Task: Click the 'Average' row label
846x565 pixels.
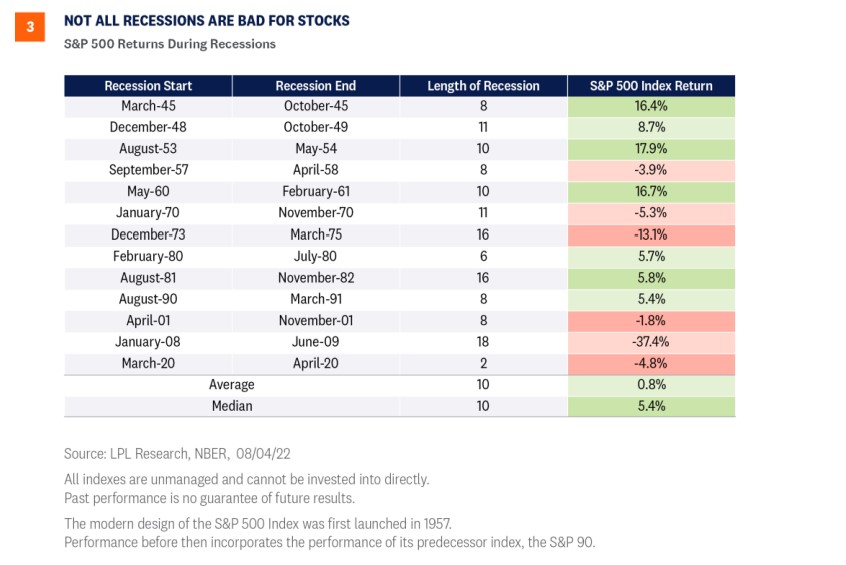Action: click(x=232, y=385)
